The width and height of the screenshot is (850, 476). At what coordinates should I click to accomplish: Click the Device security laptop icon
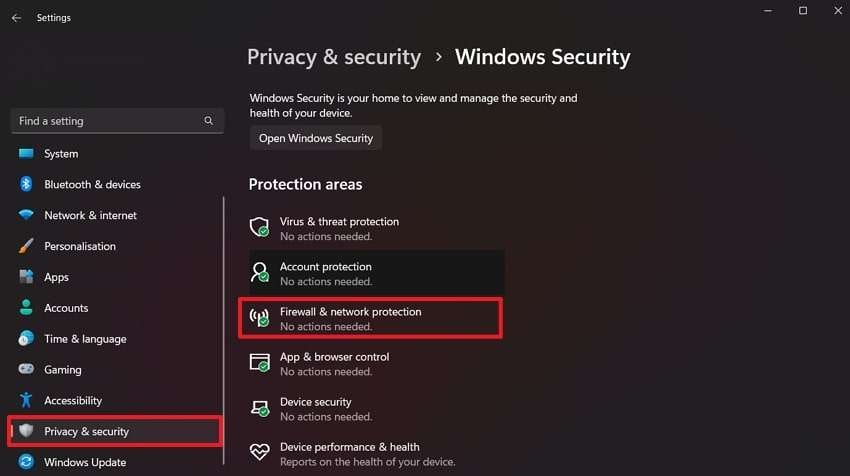(x=260, y=408)
